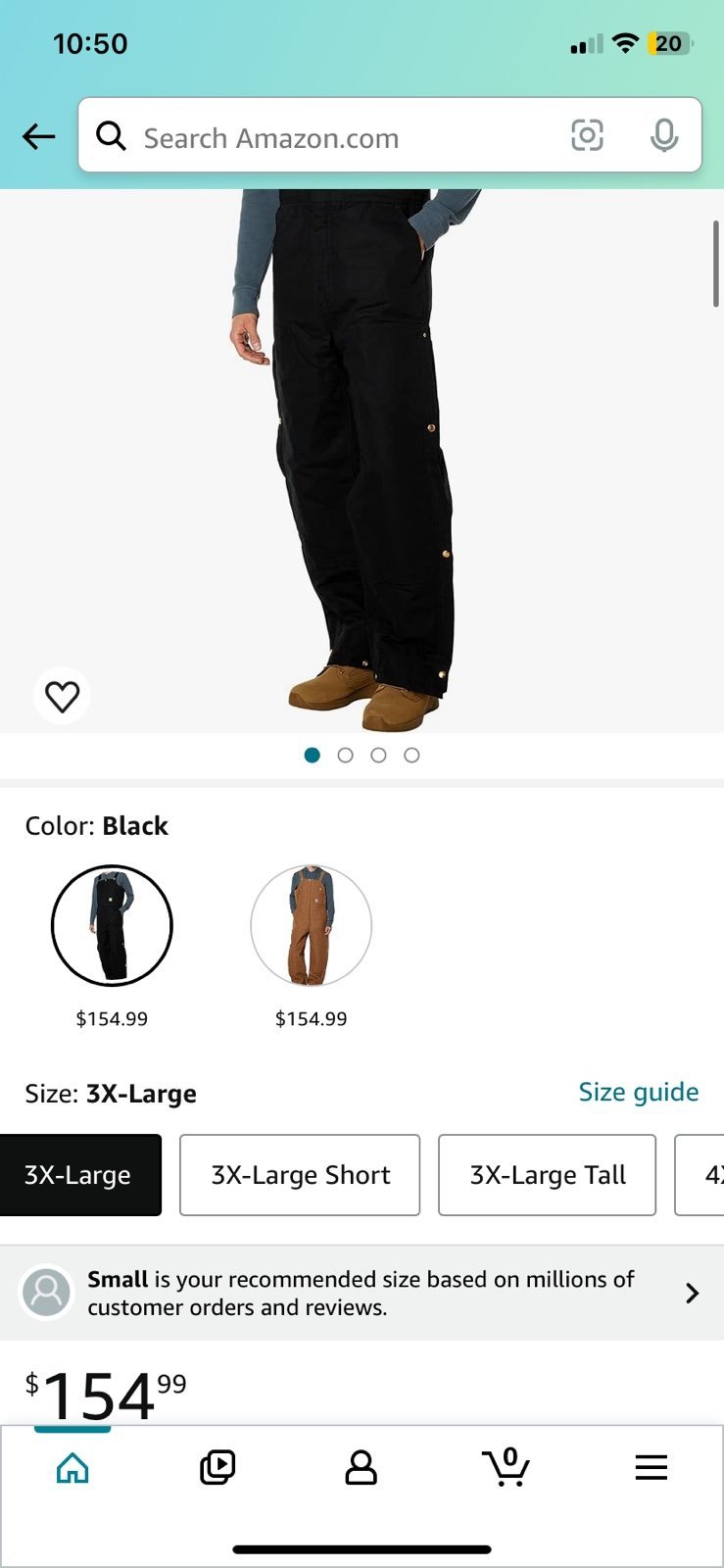The image size is (724, 1568).
Task: Tap the back arrow icon
Action: click(39, 136)
